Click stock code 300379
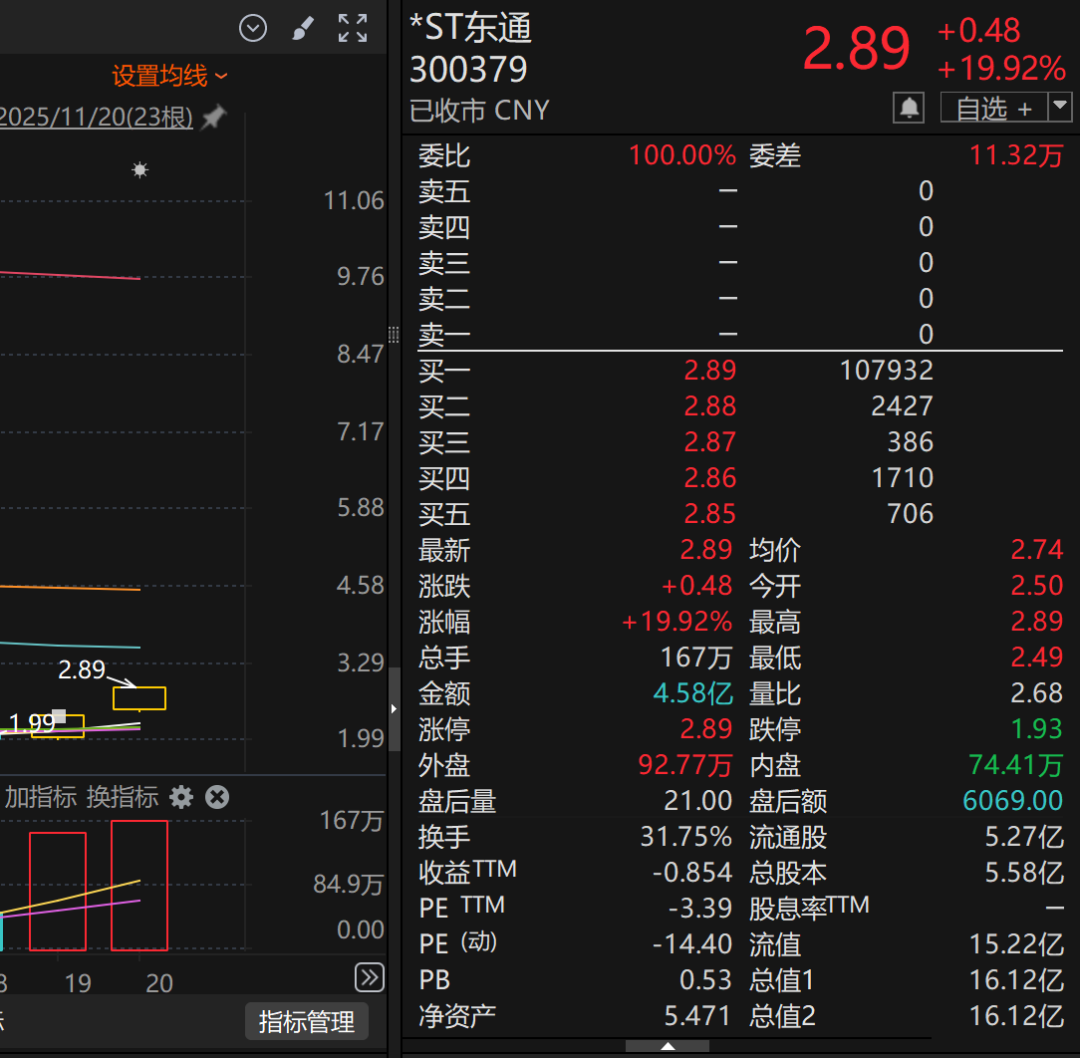The width and height of the screenshot is (1080, 1058). click(x=468, y=70)
